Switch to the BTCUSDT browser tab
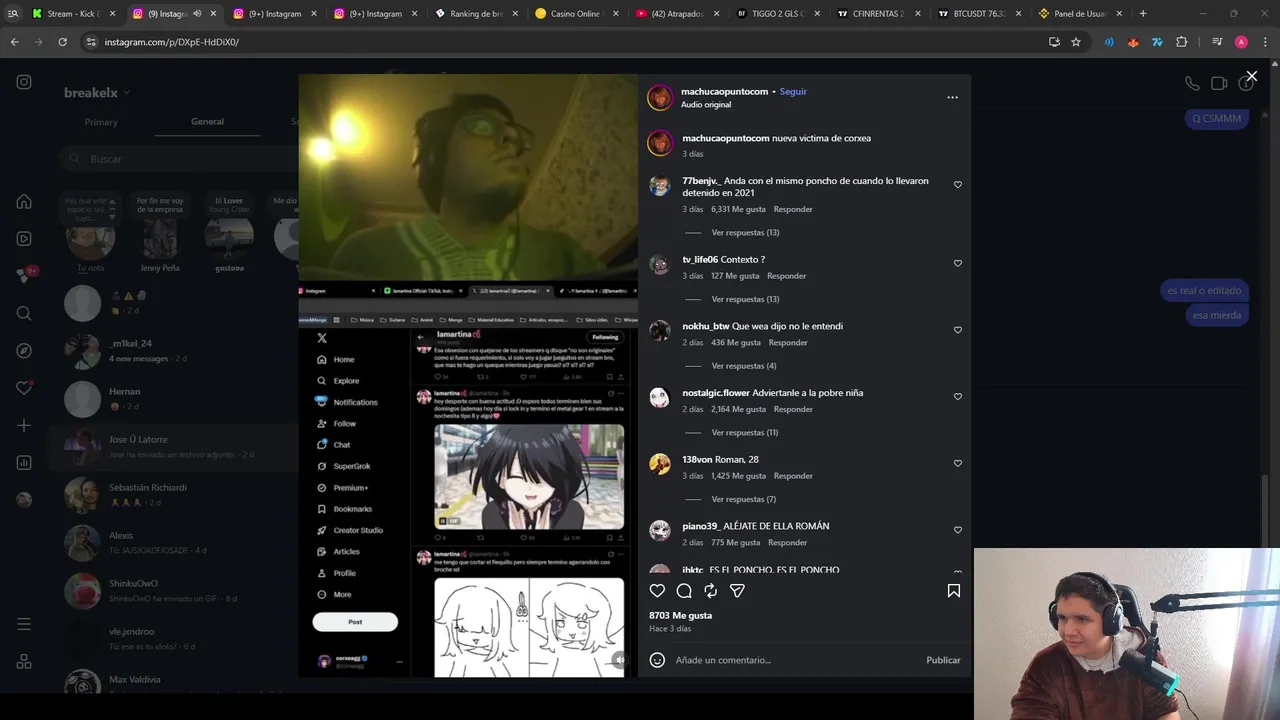 pos(979,14)
